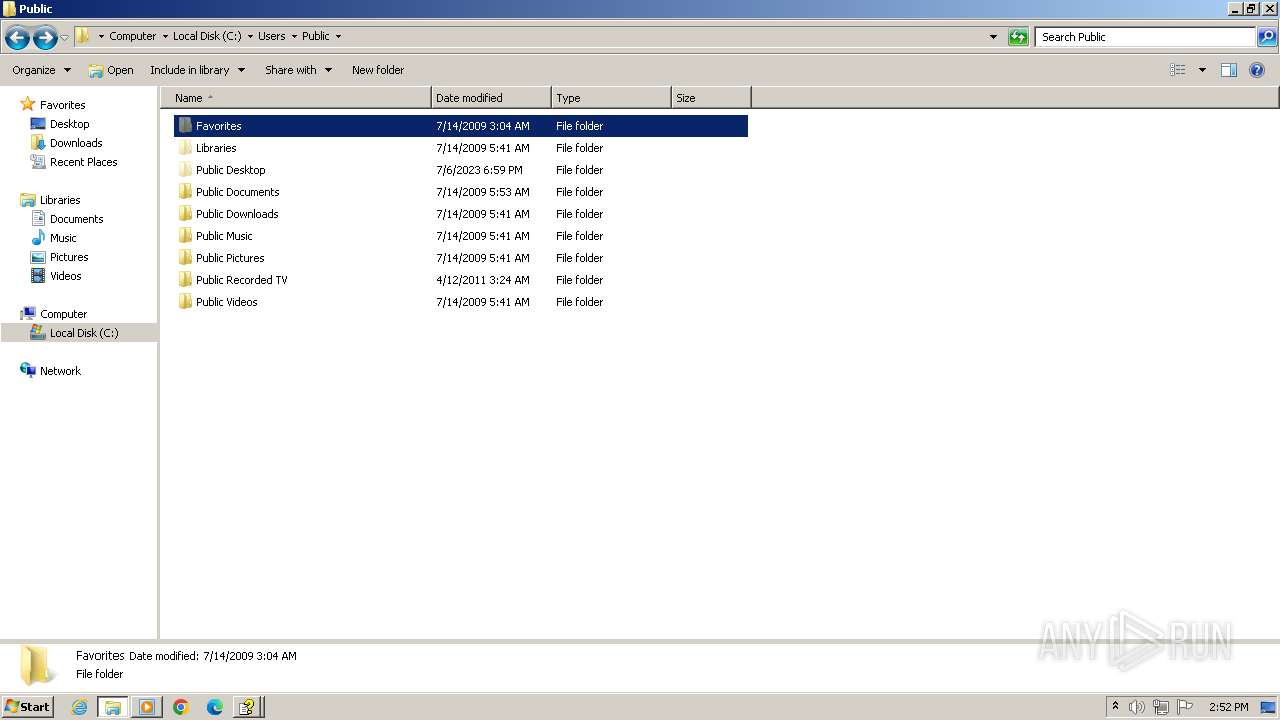
Task: Open the volume speaker tray icon
Action: 1137,707
